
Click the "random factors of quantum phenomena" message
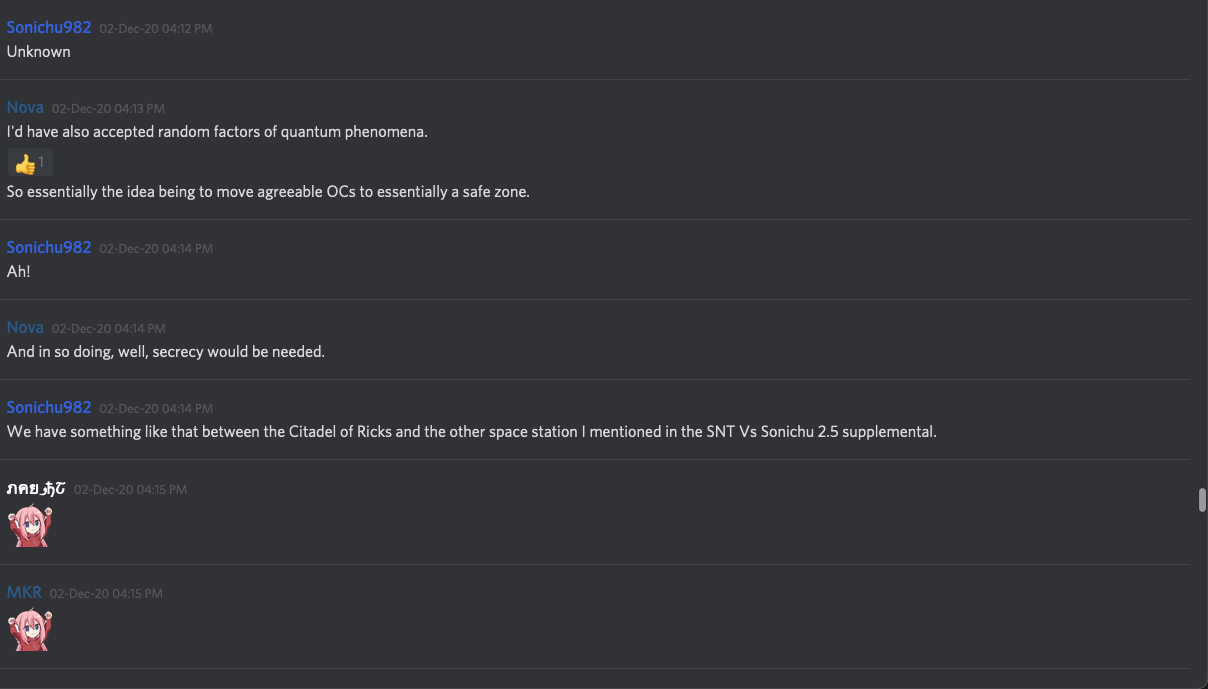pyautogui.click(x=217, y=132)
